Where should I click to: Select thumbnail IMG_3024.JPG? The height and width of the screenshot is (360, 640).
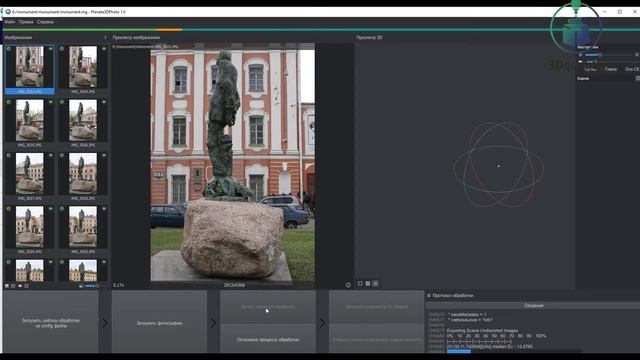coord(83,70)
